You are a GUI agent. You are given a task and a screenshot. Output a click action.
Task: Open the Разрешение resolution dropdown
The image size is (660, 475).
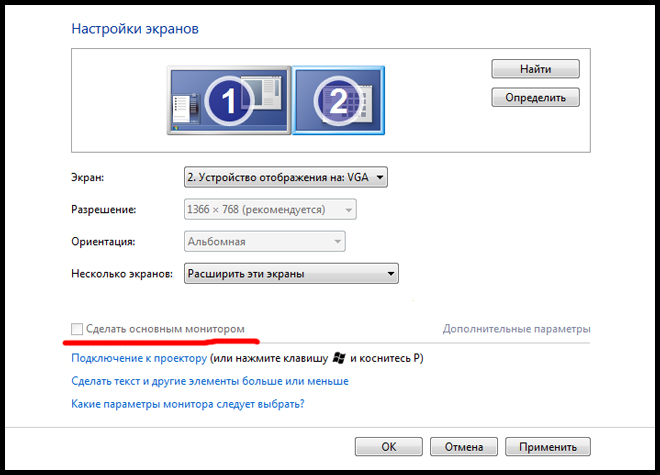(269, 210)
